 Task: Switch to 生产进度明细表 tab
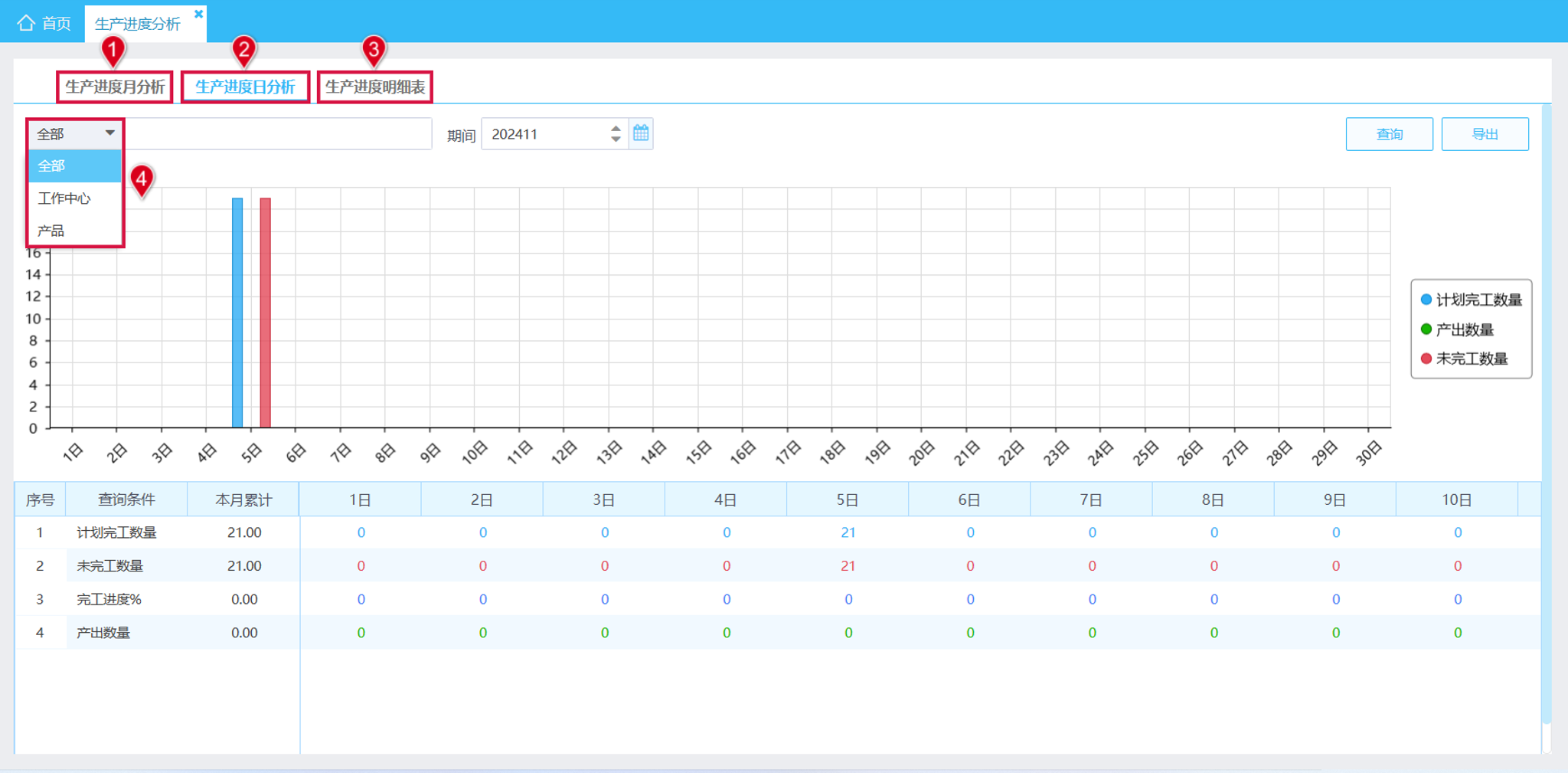pyautogui.click(x=375, y=87)
